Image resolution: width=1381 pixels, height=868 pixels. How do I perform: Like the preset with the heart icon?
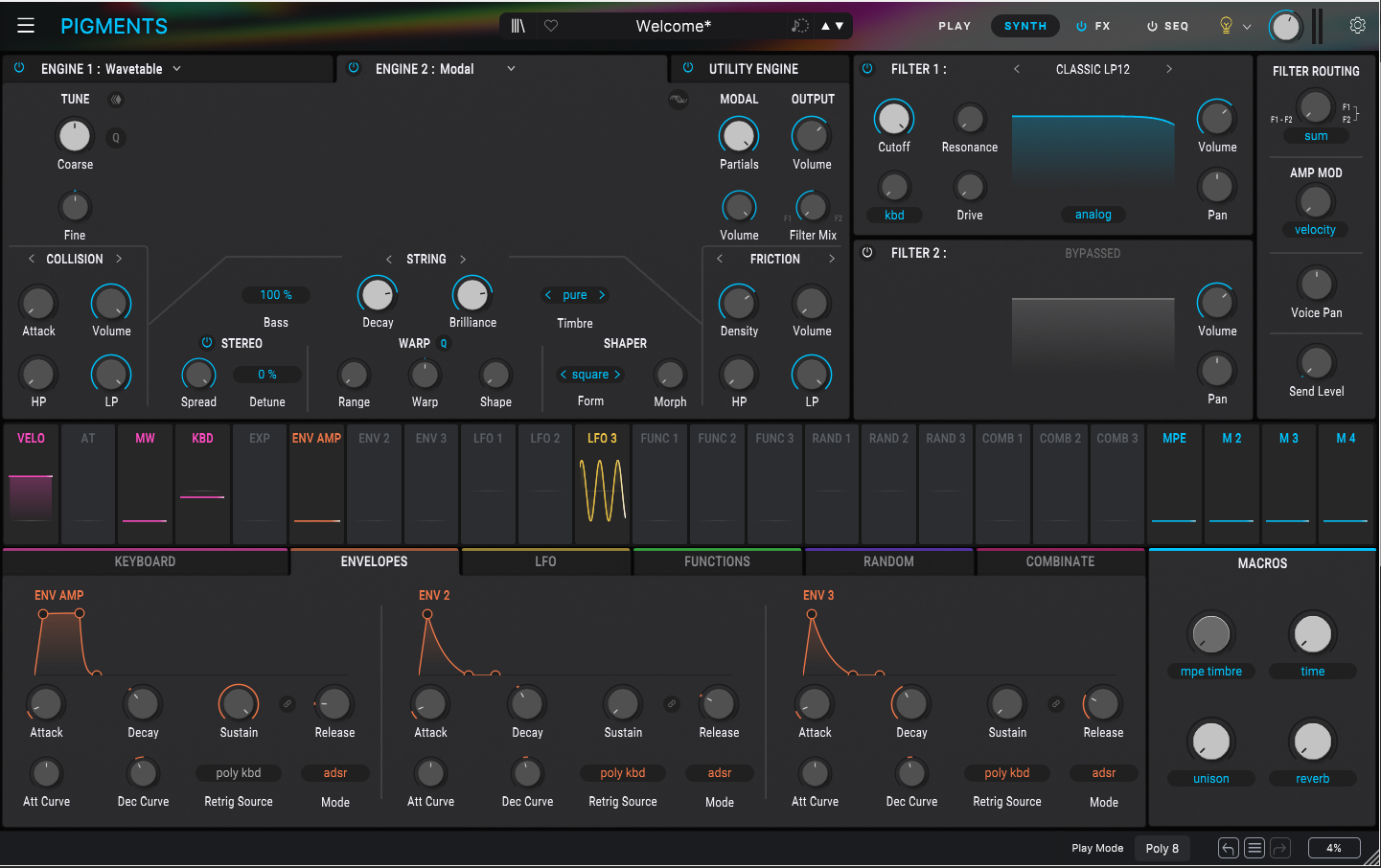tap(551, 26)
